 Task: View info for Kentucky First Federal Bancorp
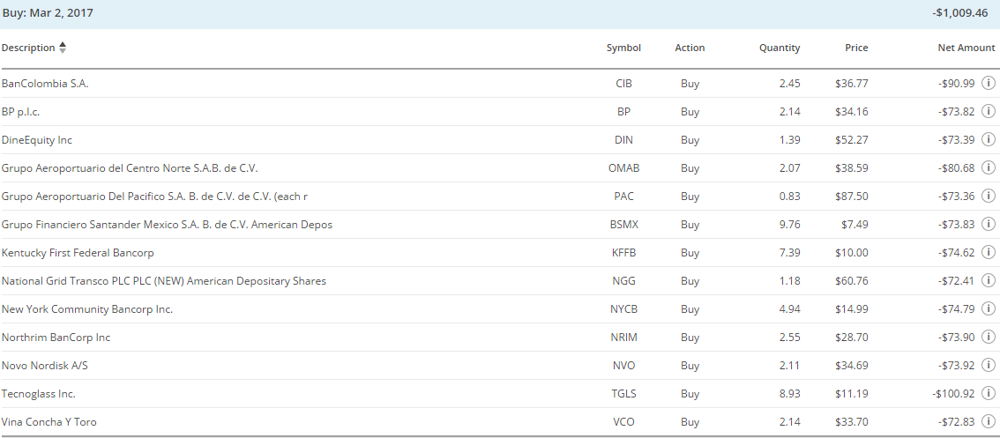pos(988,252)
